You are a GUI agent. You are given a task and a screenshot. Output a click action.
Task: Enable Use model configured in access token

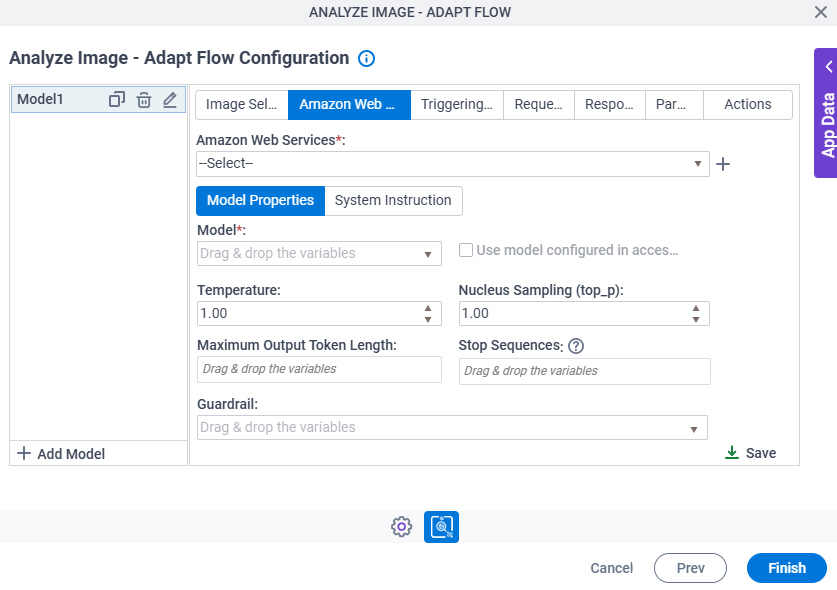pyautogui.click(x=466, y=250)
